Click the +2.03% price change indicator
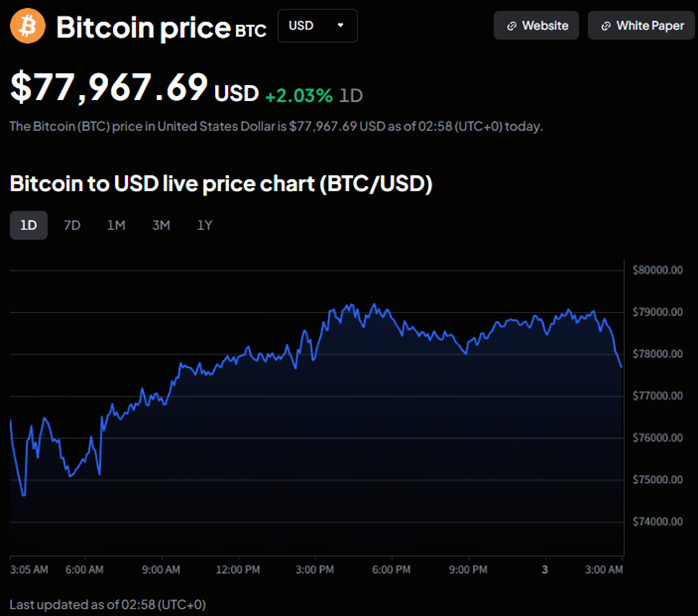Screen dimensions: 698x616 [298, 95]
